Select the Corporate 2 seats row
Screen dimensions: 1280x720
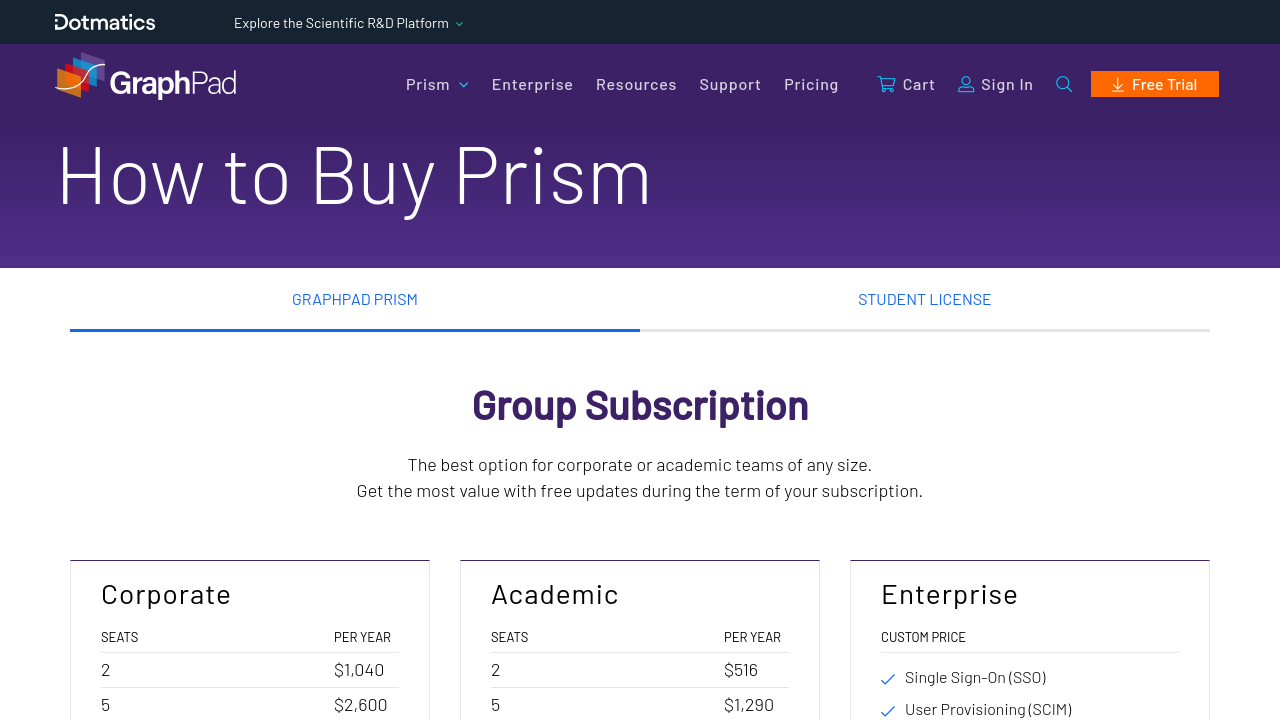[x=249, y=670]
